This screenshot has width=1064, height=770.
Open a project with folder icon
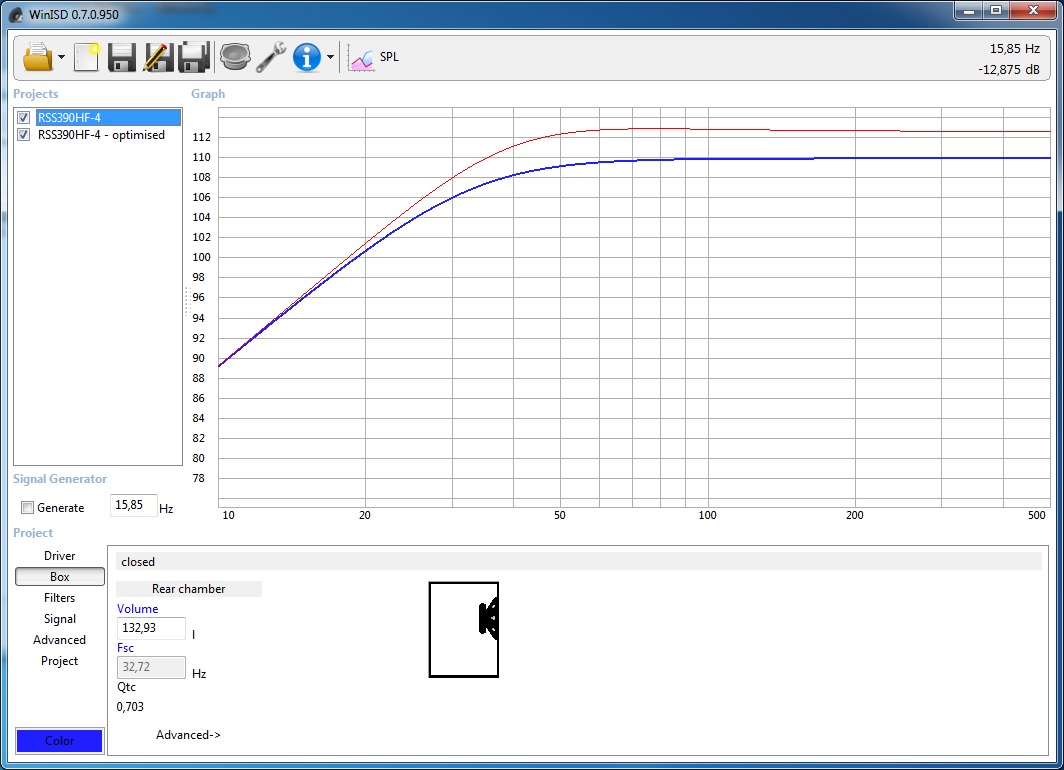coord(37,57)
